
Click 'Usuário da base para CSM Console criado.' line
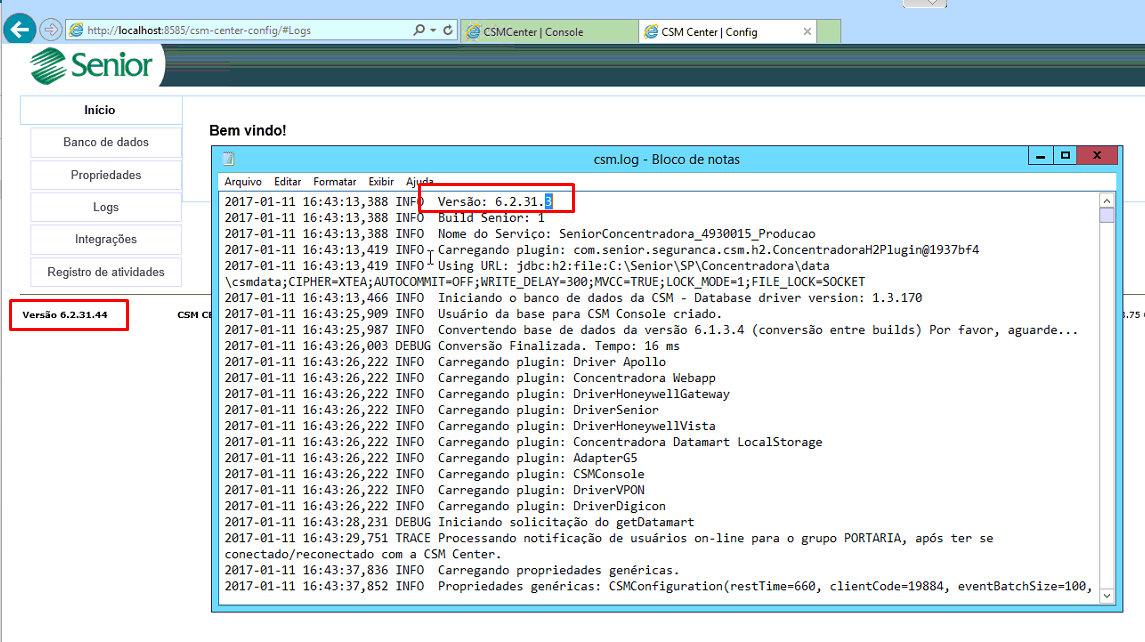tap(580, 314)
